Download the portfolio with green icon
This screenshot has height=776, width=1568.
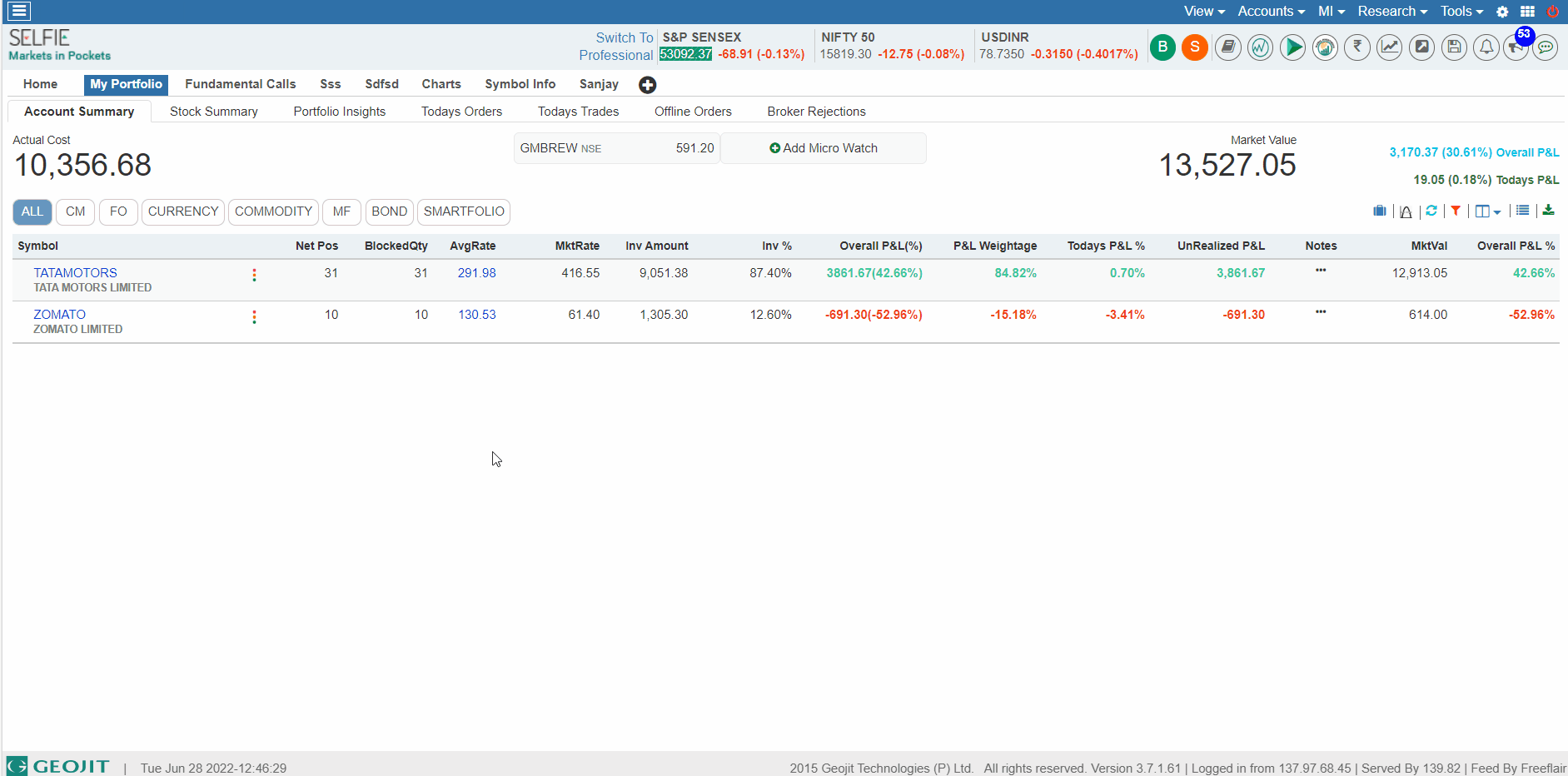[1548, 210]
